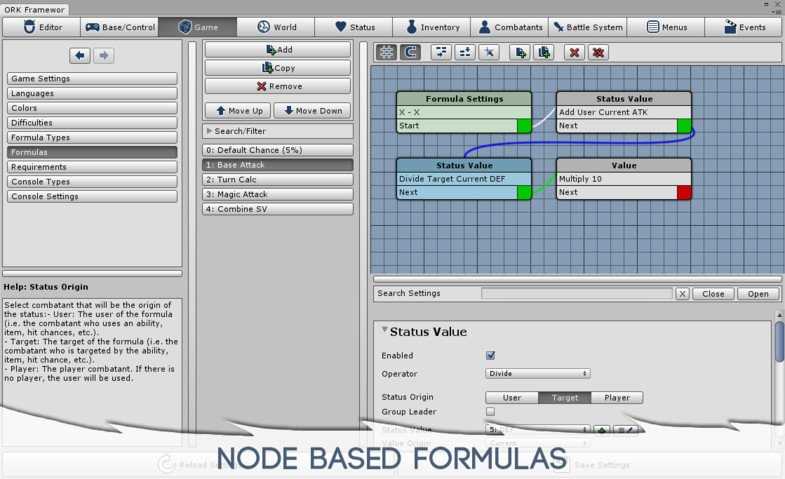
Task: Click the Open button beside Search Settings
Action: tap(758, 294)
